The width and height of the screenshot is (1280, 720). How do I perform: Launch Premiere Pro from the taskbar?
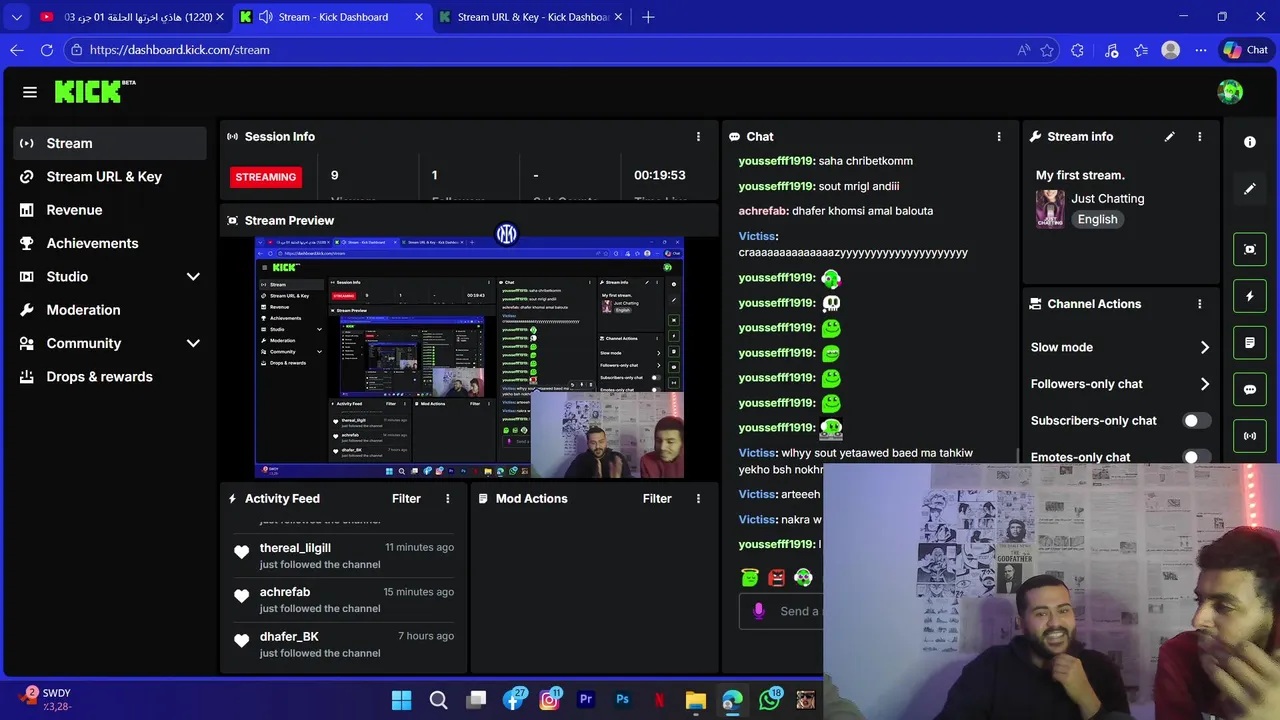[x=586, y=700]
